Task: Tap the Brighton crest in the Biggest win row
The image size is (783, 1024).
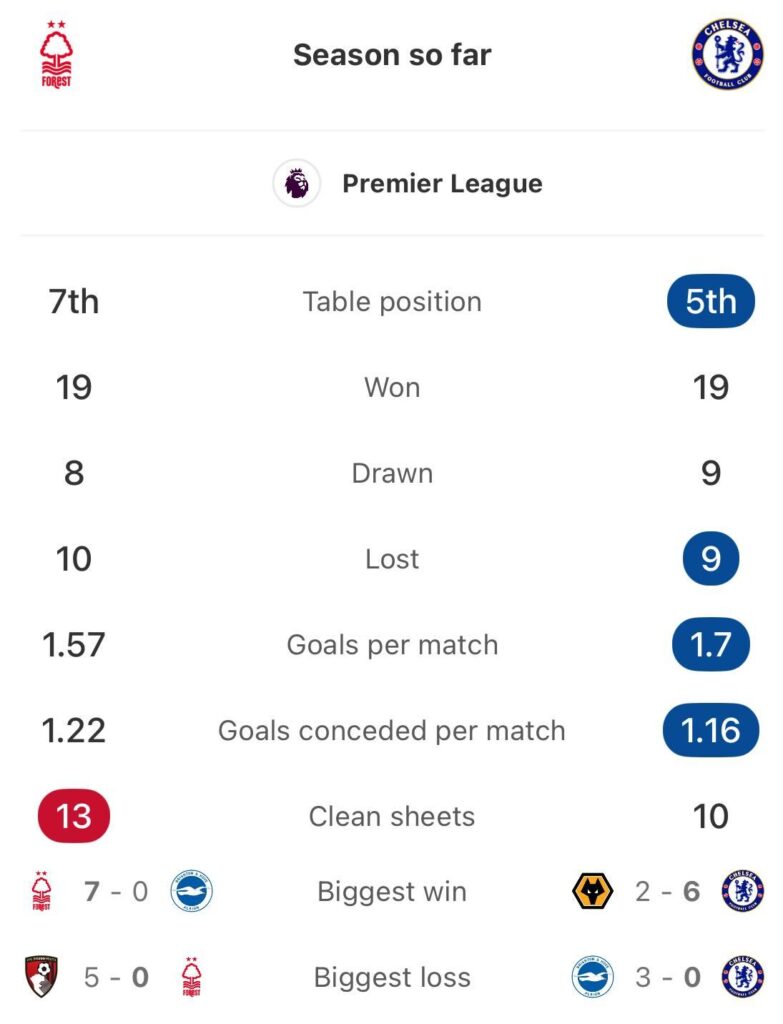Action: click(x=191, y=891)
